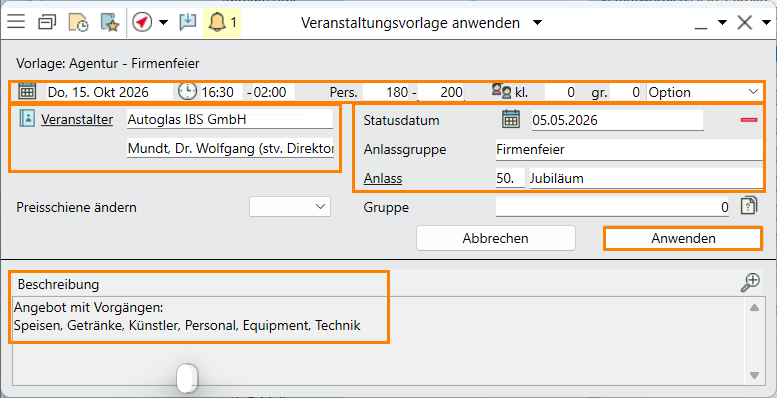Edit the Autoglas IBS GmbH organizer field
The height and width of the screenshot is (398, 777).
[x=230, y=119]
